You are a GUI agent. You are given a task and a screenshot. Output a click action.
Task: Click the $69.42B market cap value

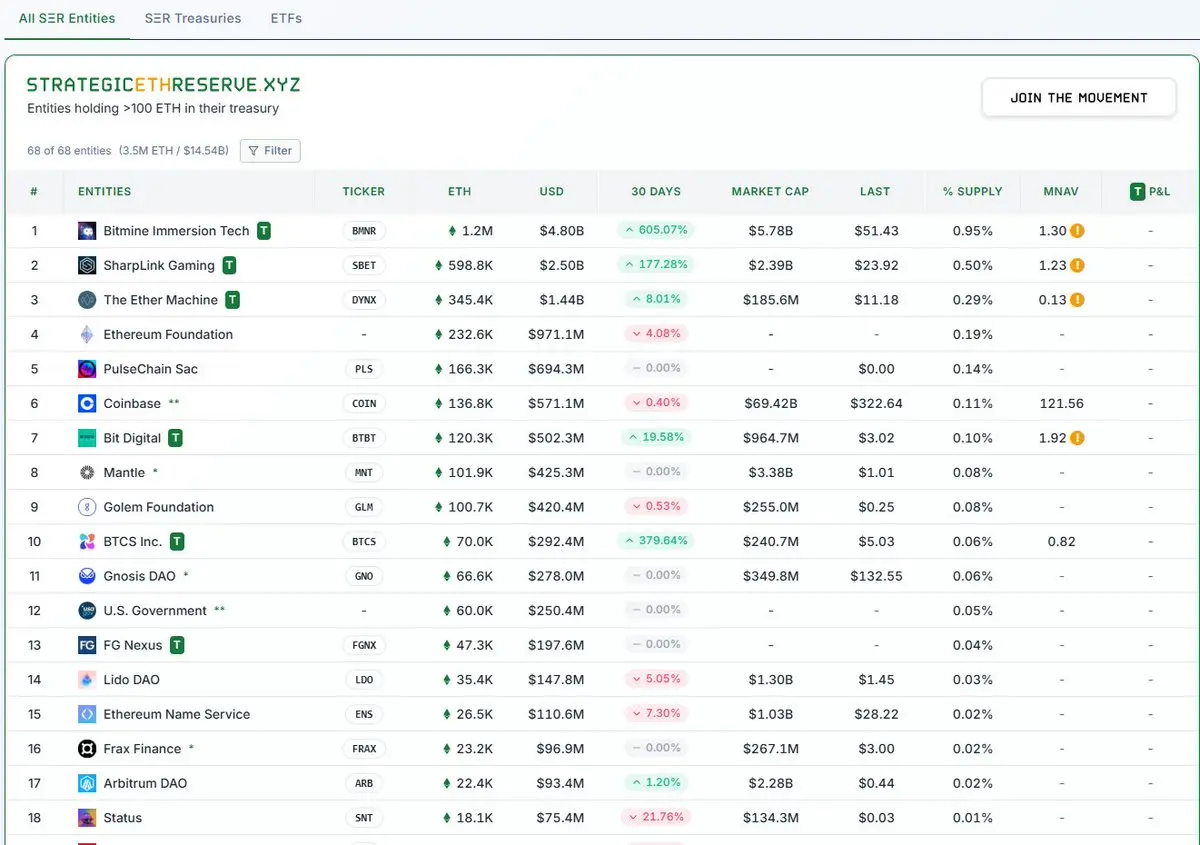(x=770, y=404)
